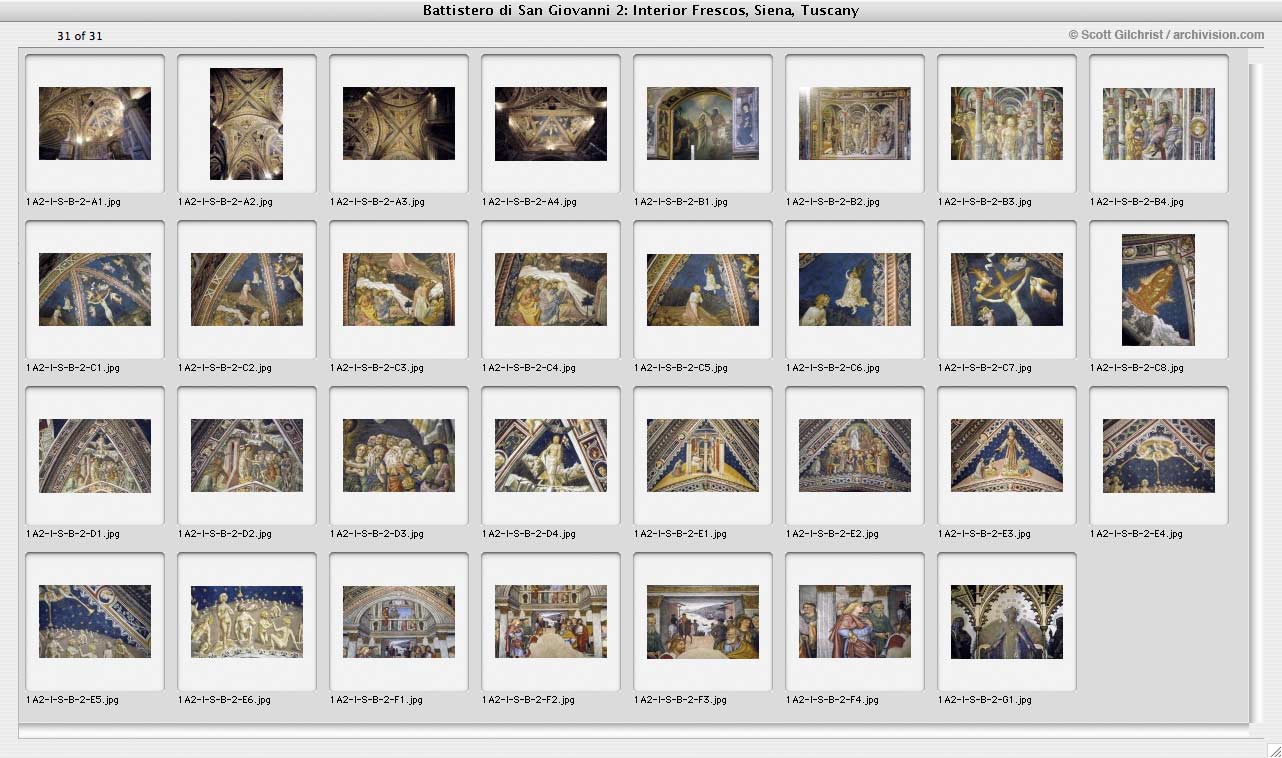
Task: Open thumbnail 1A2-I-S-B-2-D1.jpg
Action: coord(95,455)
